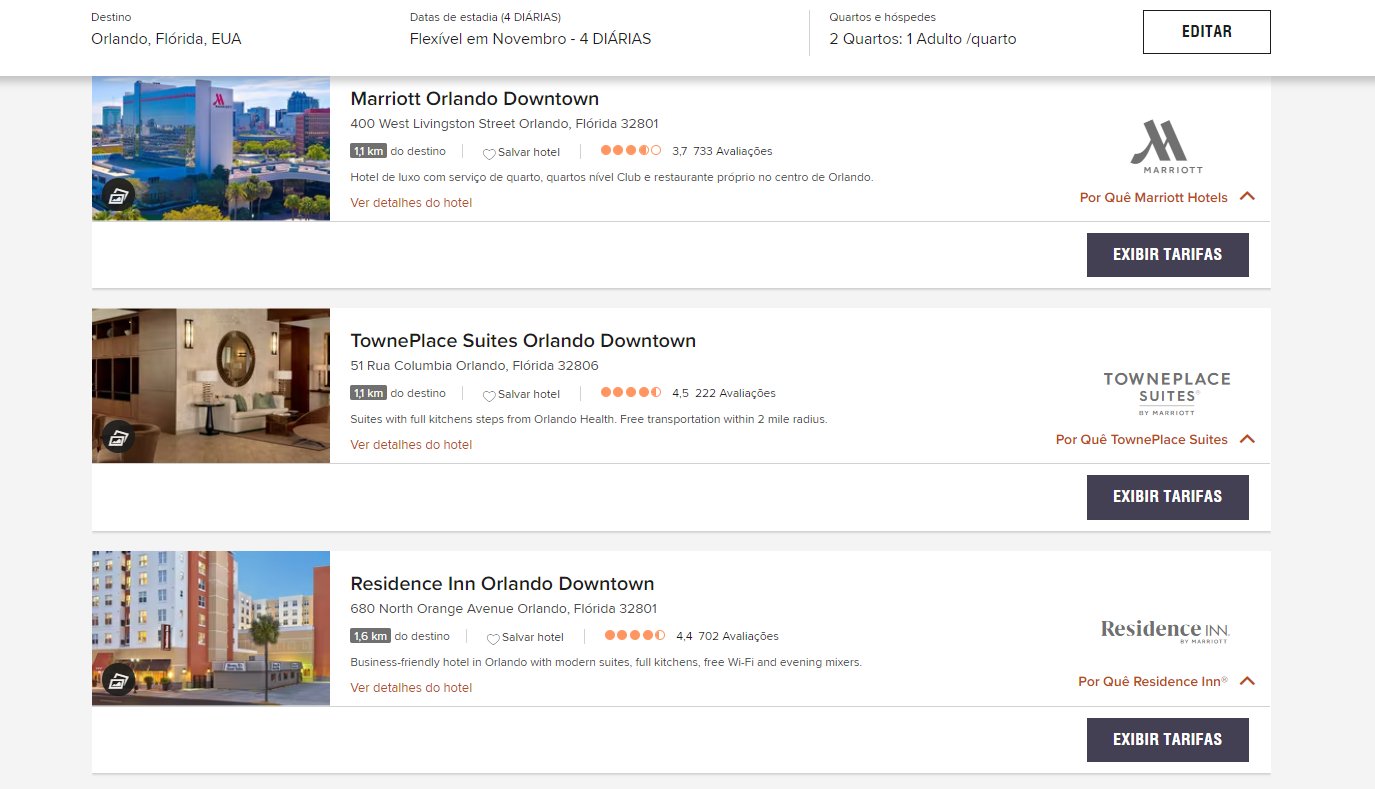Click the 1,1 km distance badge for TownePlace Suites
Image resolution: width=1375 pixels, height=789 pixels.
[x=368, y=393]
